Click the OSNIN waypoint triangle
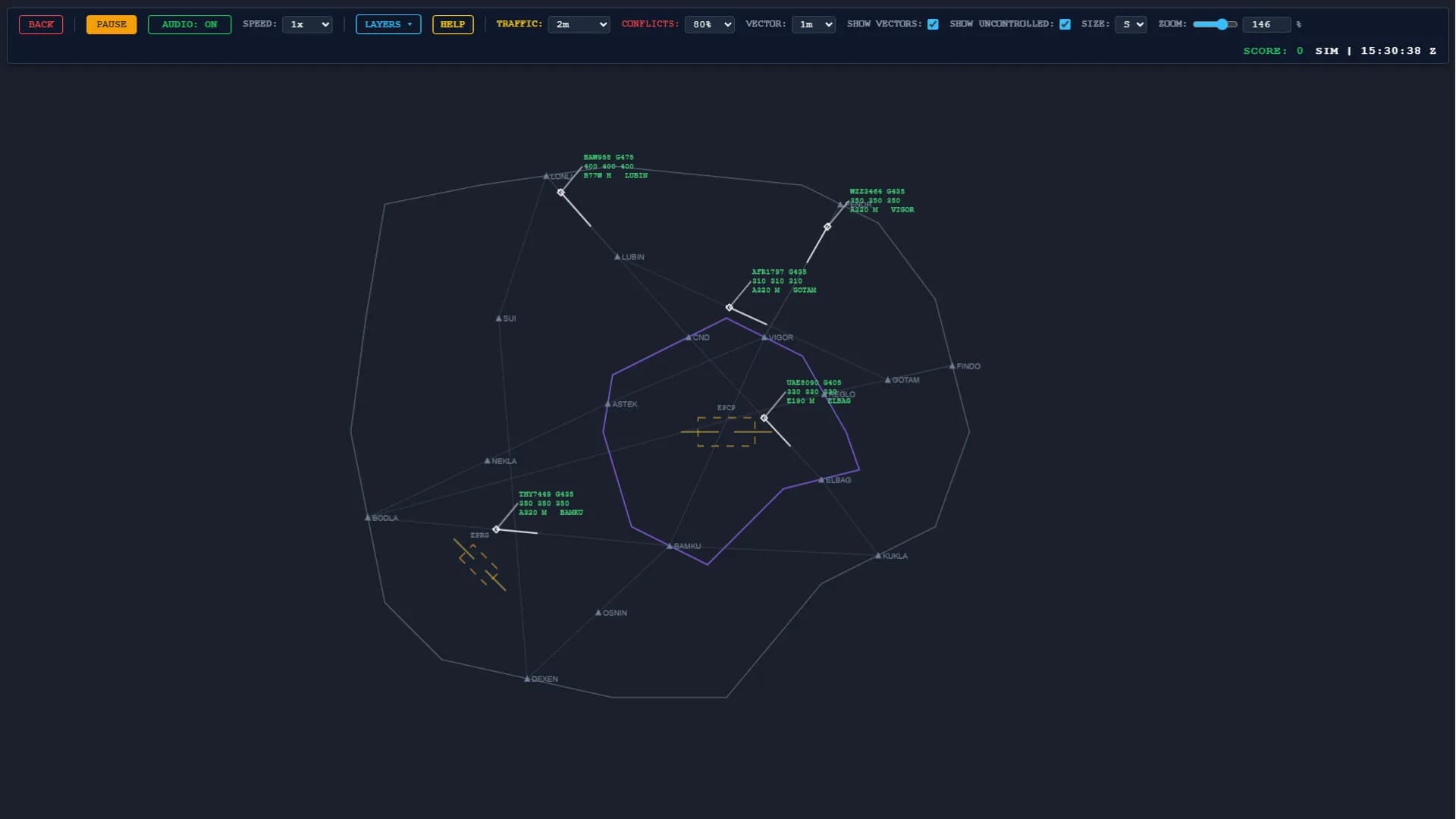The height and width of the screenshot is (819, 1456). (x=598, y=612)
